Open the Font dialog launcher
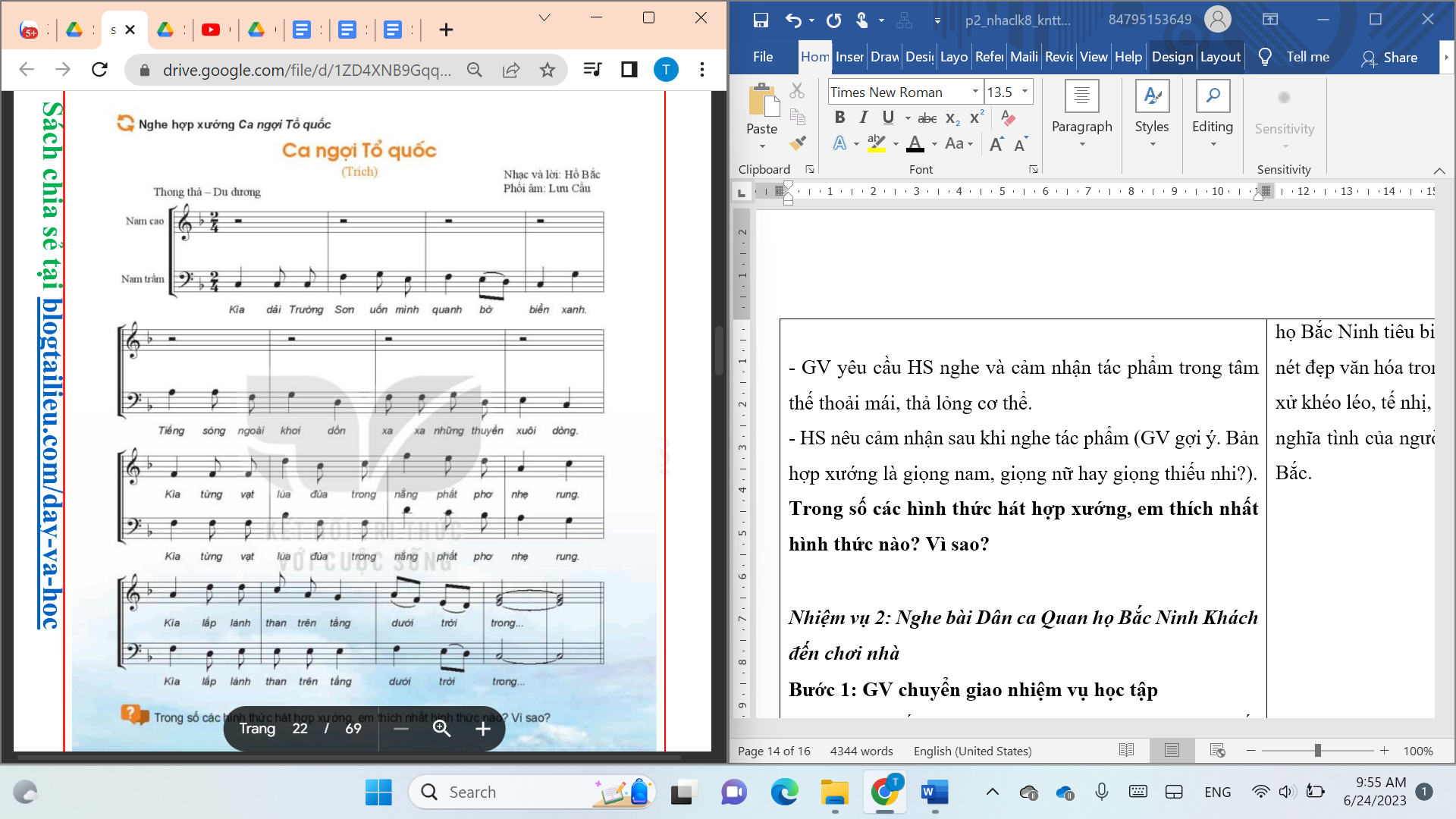Screen dimensions: 1456x819 pos(1034,169)
